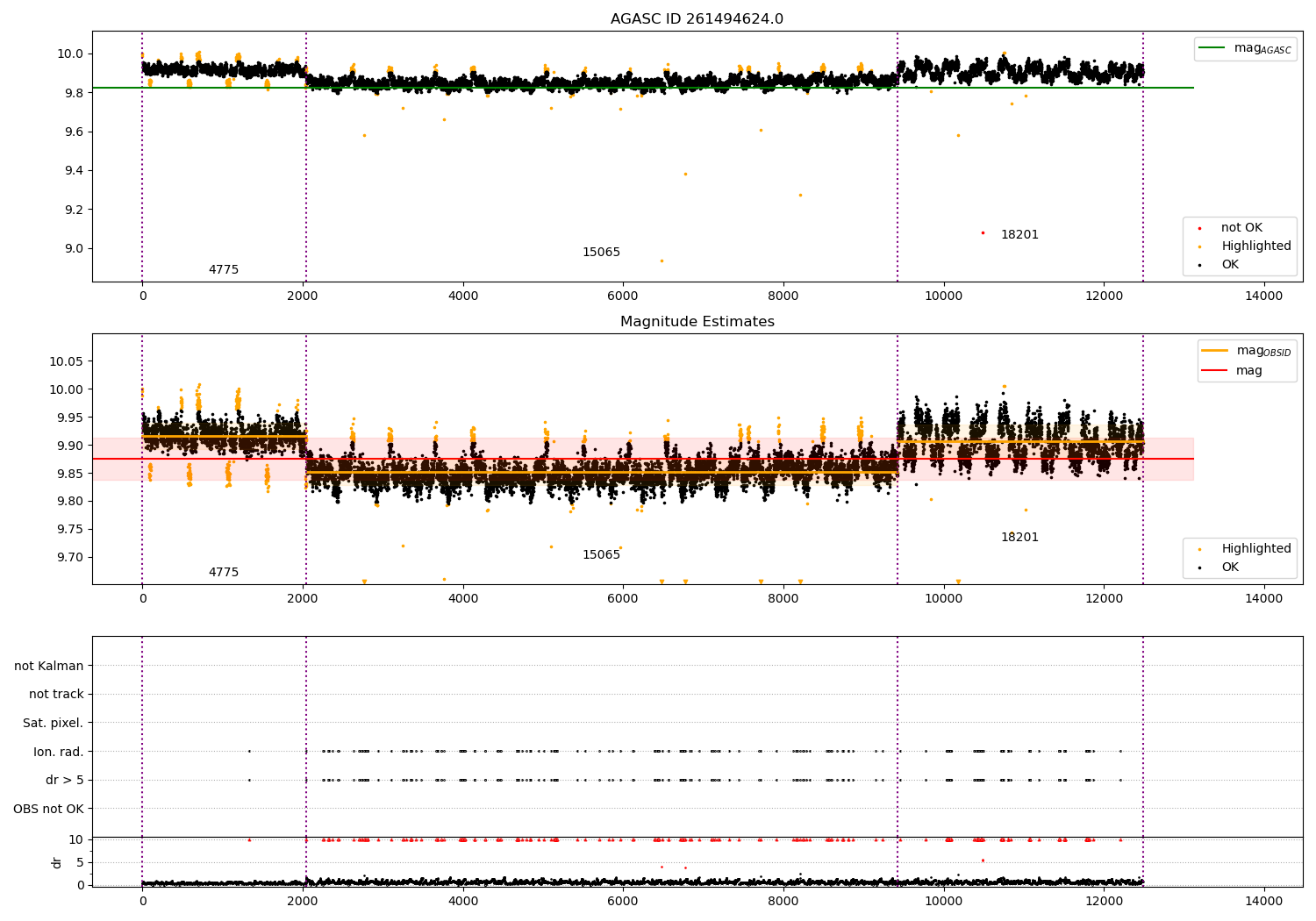
Task: Click the green mag AGASC legend entry
Action: pos(1245,48)
